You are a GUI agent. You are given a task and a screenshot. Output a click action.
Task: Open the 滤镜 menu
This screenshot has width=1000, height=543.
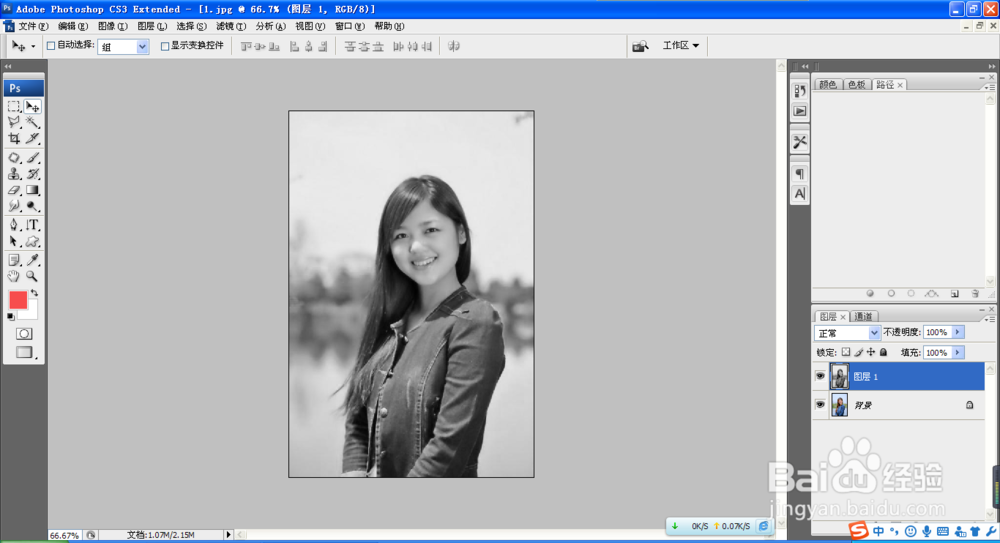[x=230, y=26]
